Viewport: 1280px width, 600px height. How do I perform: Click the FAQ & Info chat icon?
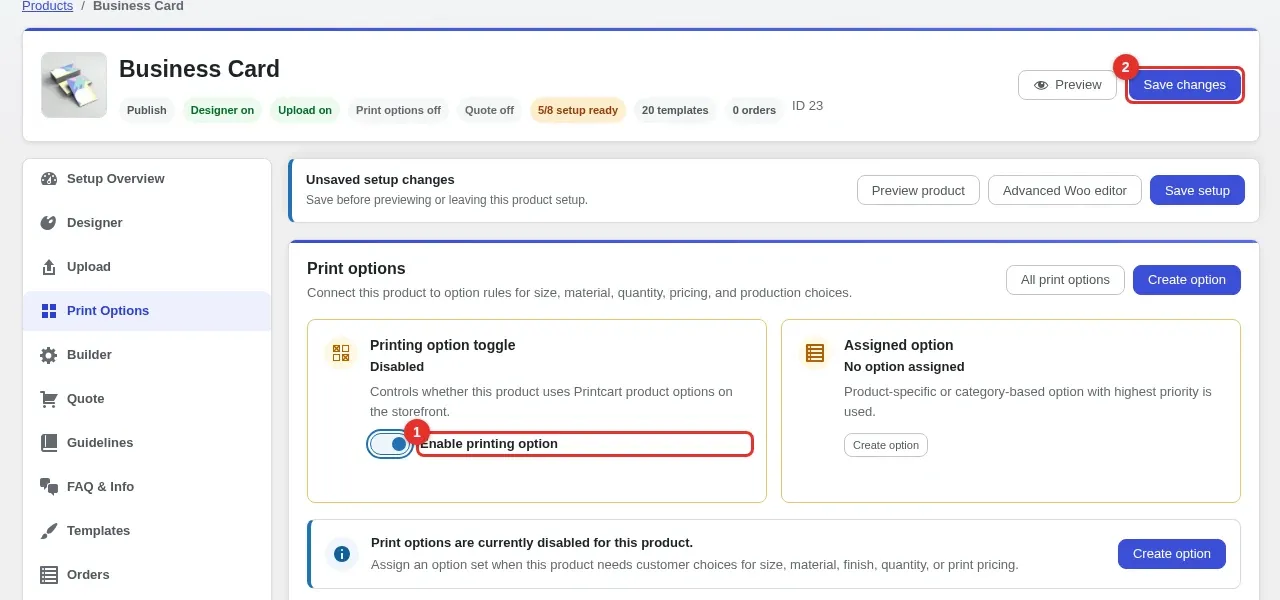tap(49, 487)
